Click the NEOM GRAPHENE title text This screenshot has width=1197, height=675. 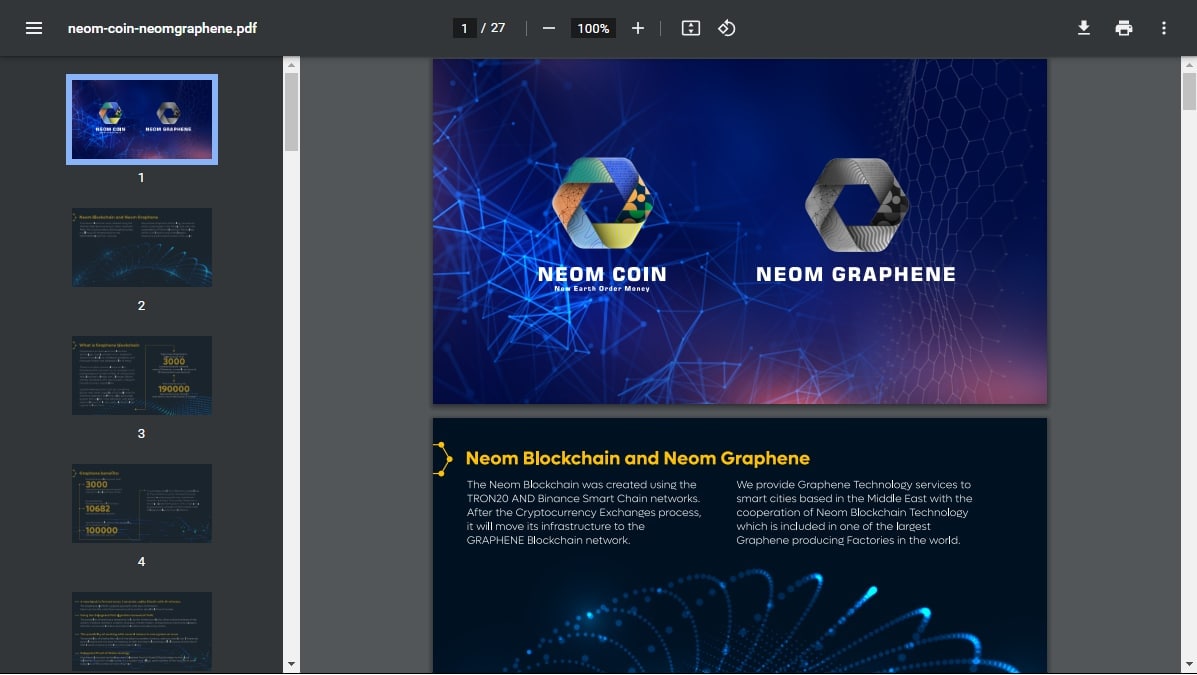coord(856,274)
